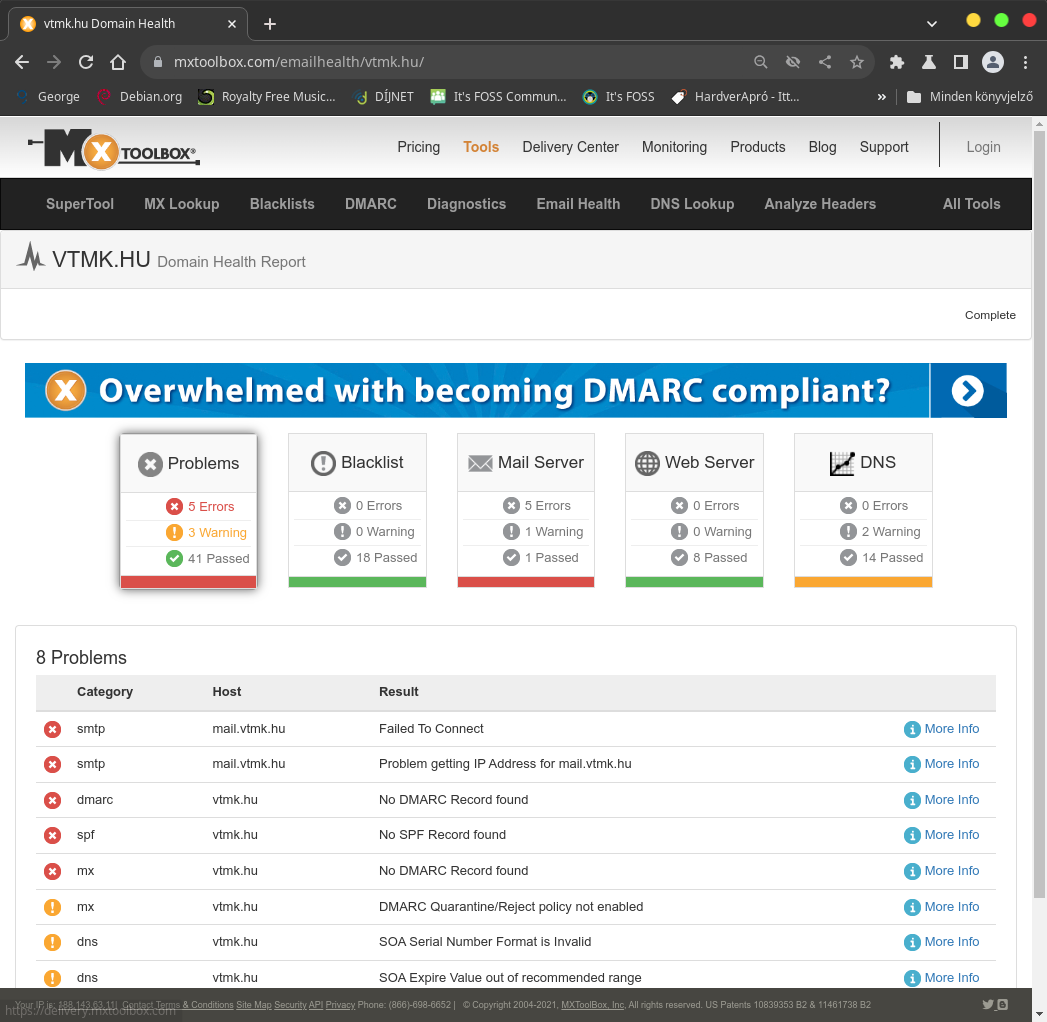The height and width of the screenshot is (1022, 1047).
Task: Click the crossed-out eye icon in address bar
Action: (793, 62)
